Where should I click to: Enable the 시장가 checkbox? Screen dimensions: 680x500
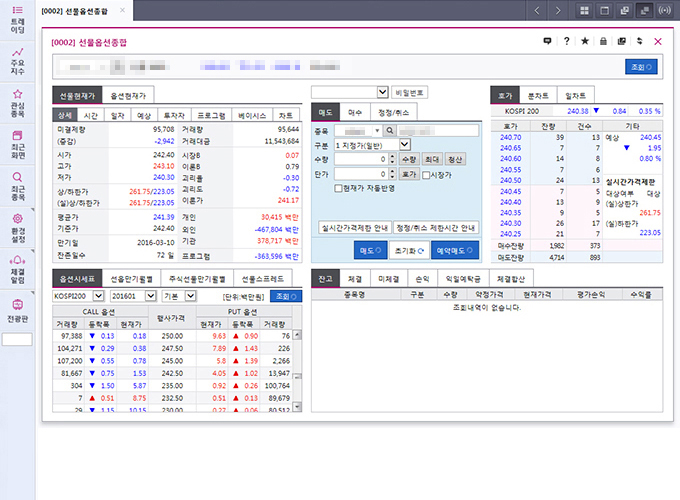pyautogui.click(x=426, y=173)
